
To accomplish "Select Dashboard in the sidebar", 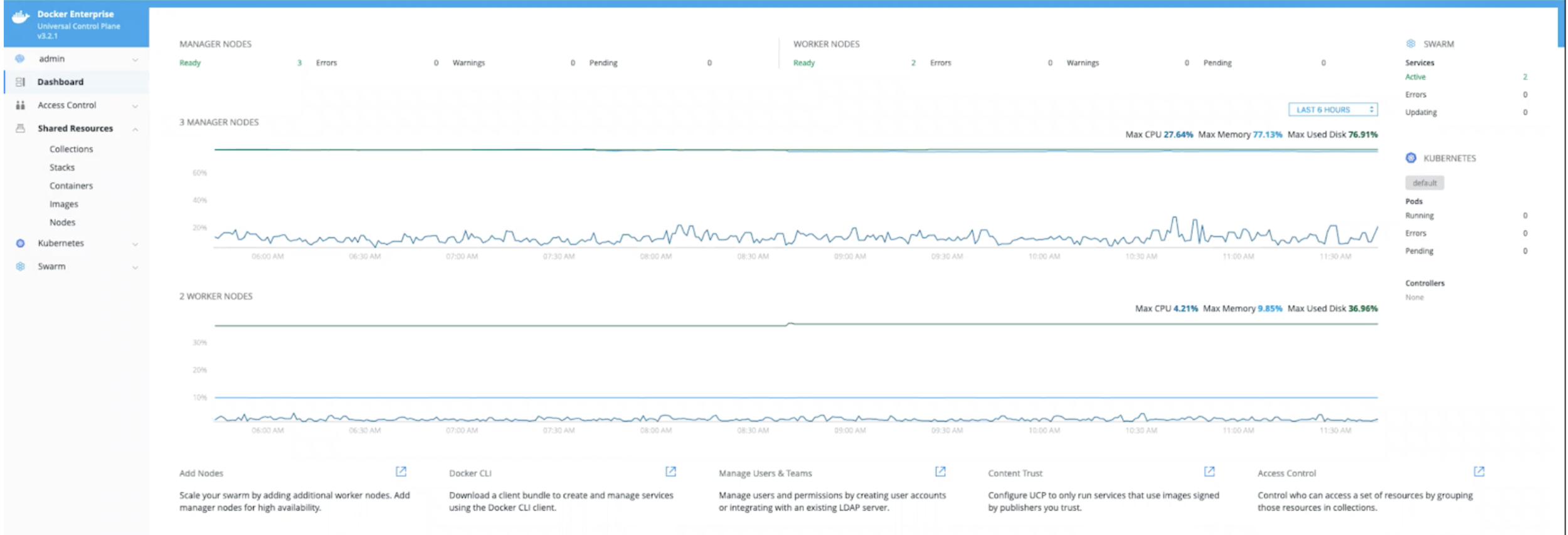I will [x=76, y=82].
